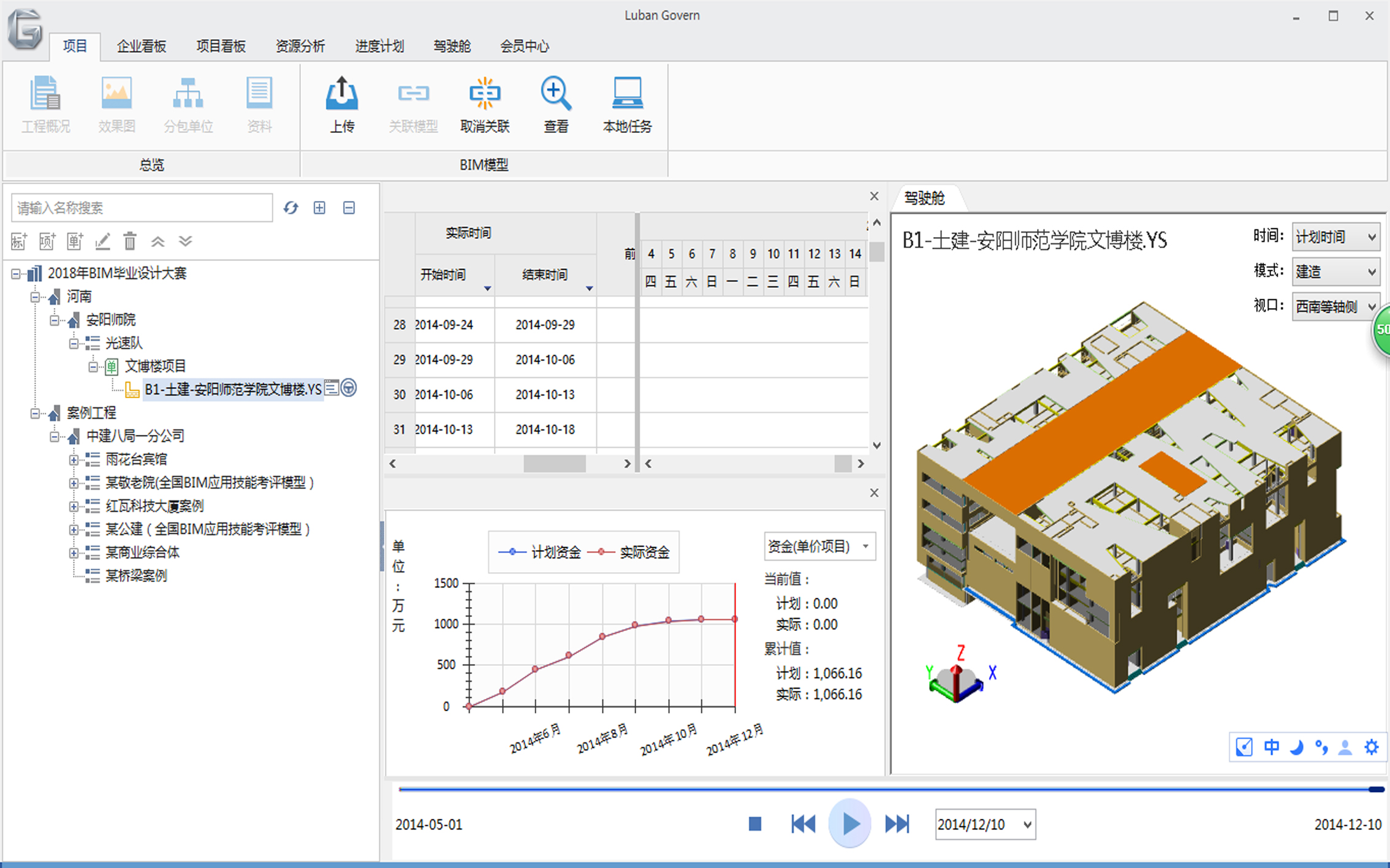
Task: Refresh the project tree
Action: tap(291, 208)
